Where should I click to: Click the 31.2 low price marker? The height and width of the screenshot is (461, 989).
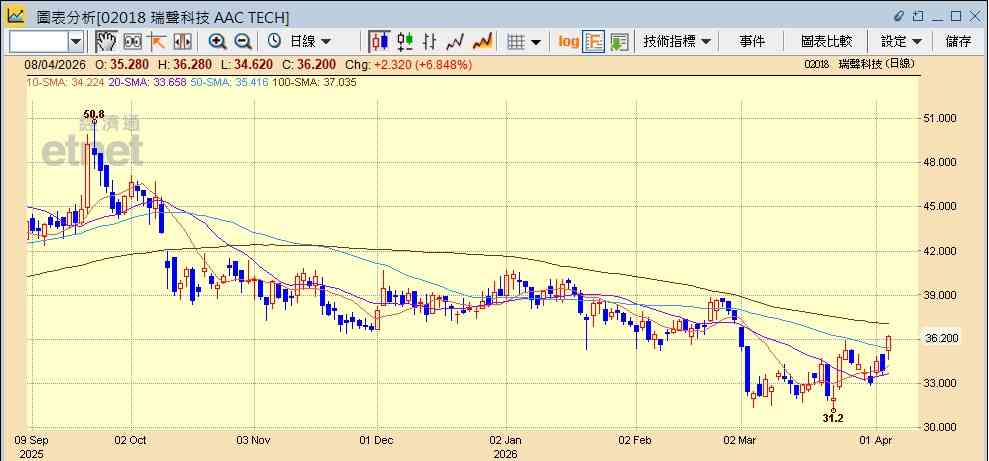833,417
